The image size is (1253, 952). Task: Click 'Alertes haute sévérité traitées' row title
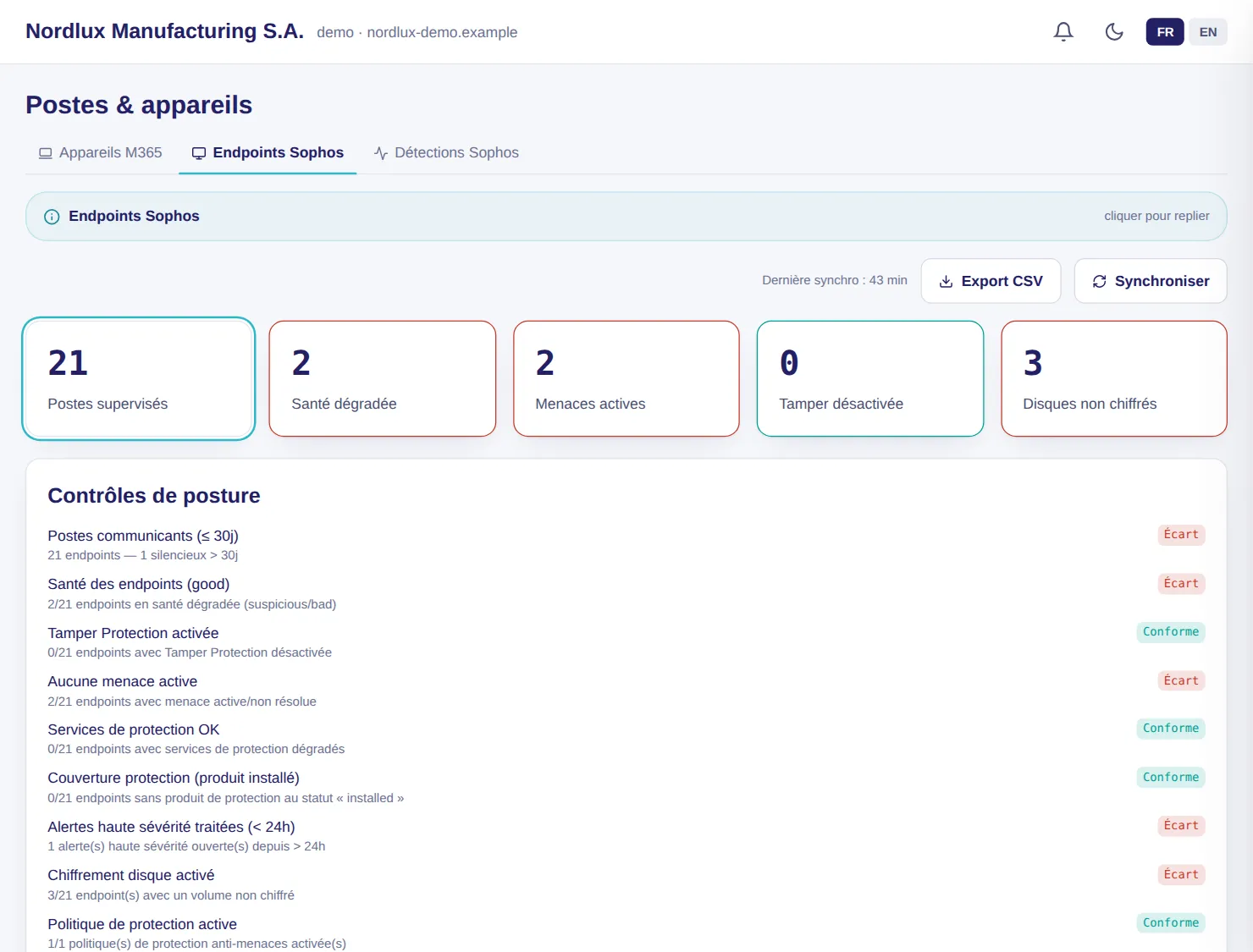coord(171,827)
